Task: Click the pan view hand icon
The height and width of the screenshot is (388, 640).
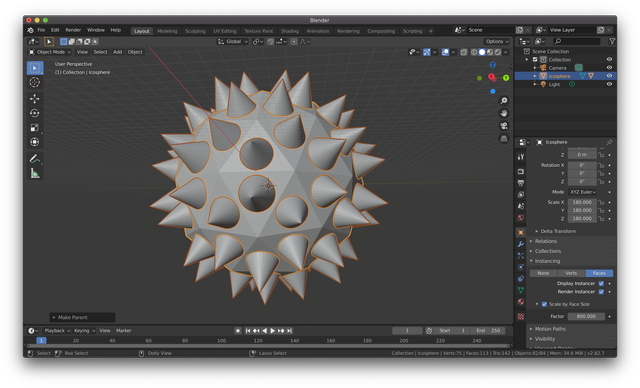Action: [x=504, y=113]
